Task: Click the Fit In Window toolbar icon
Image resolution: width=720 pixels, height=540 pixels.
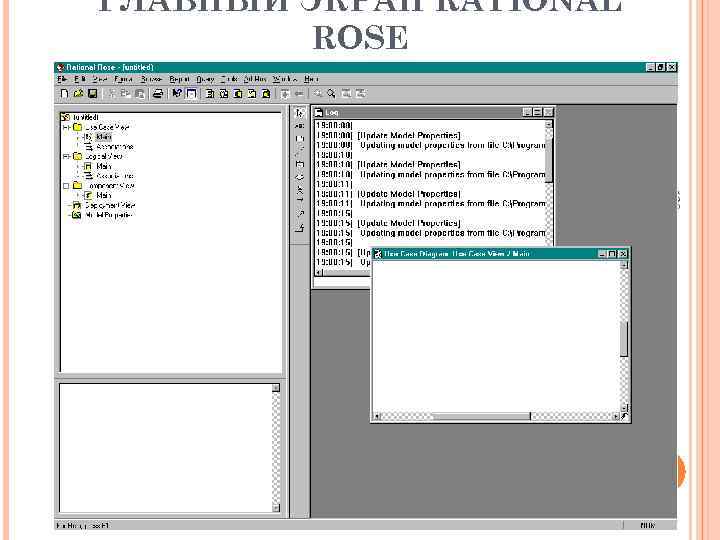Action: (x=347, y=94)
